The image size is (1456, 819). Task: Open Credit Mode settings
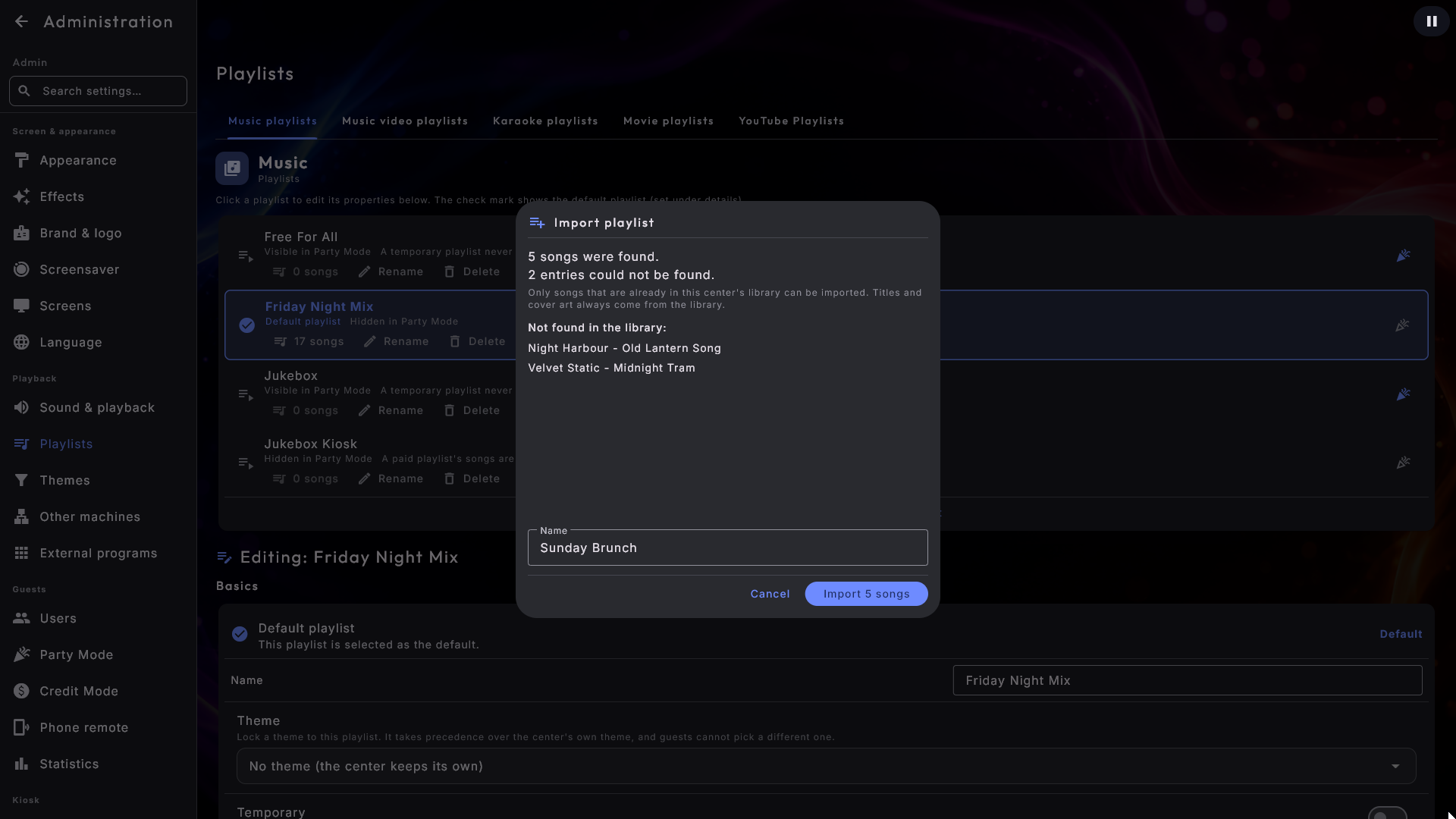pos(99,692)
